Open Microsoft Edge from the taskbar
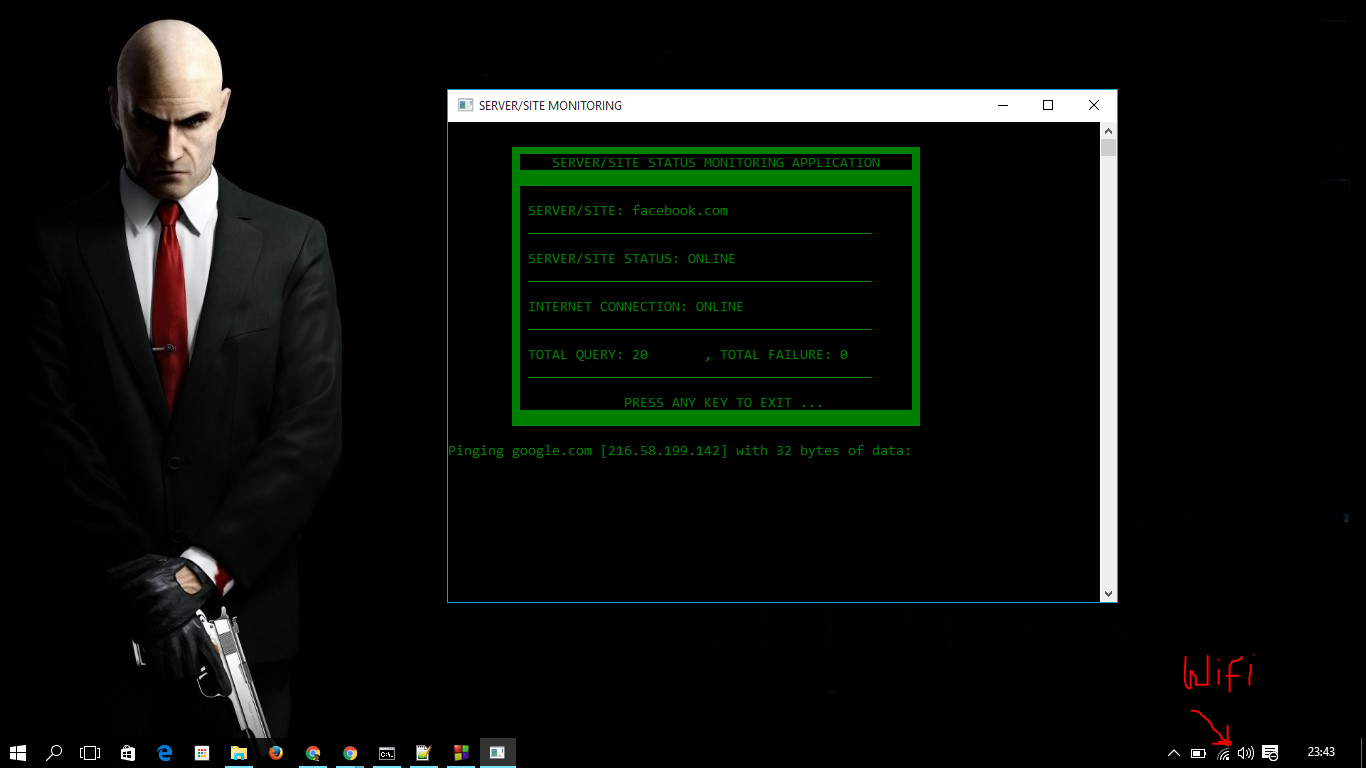1366x768 pixels. [165, 753]
